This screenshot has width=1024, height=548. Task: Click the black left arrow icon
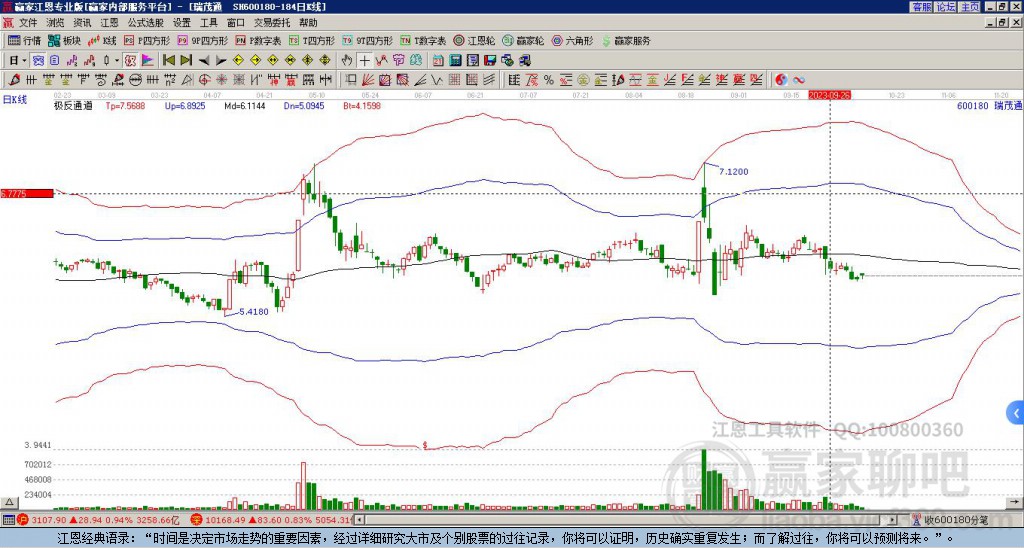coord(204,61)
